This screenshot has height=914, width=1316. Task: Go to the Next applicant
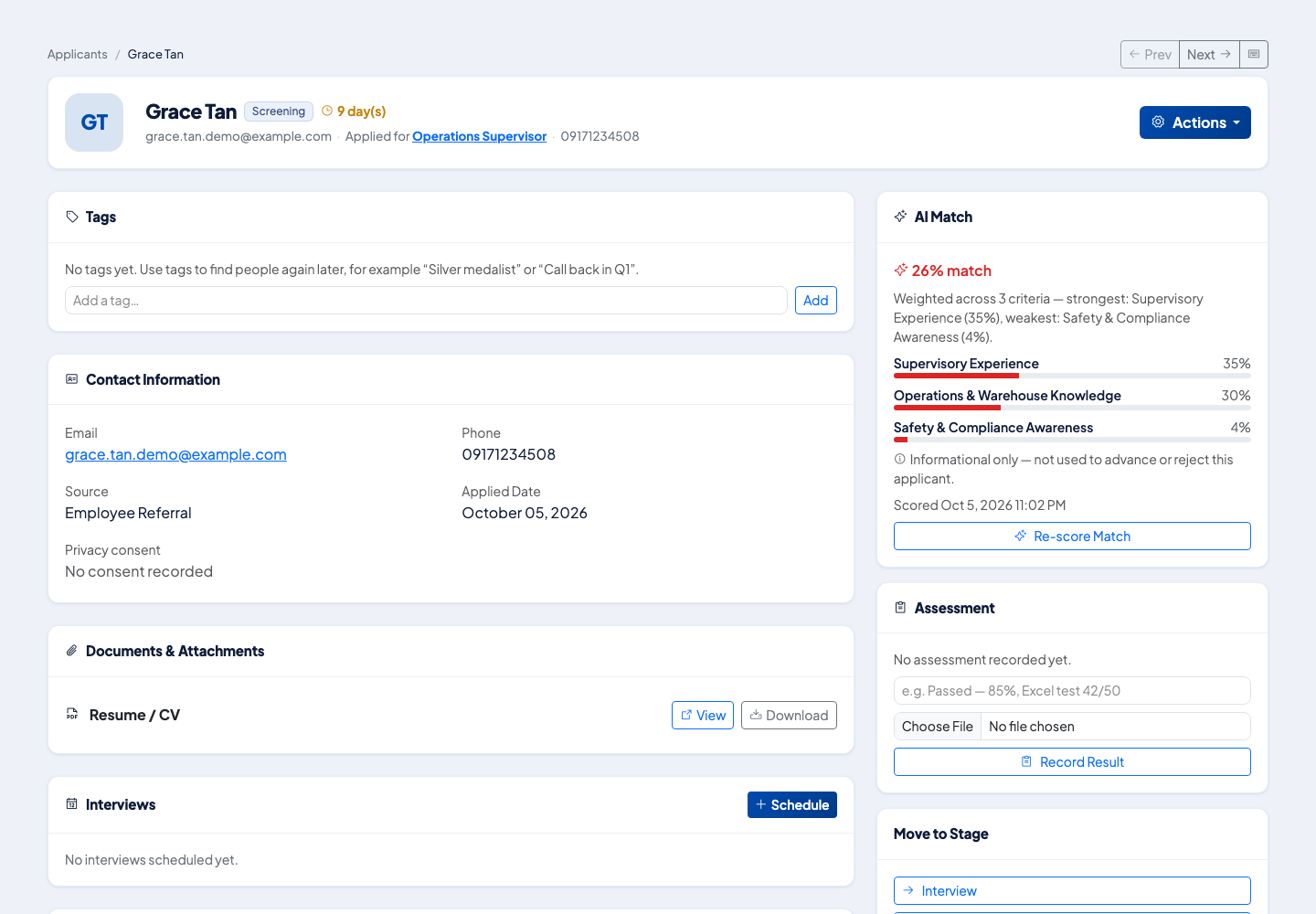pyautogui.click(x=1209, y=55)
